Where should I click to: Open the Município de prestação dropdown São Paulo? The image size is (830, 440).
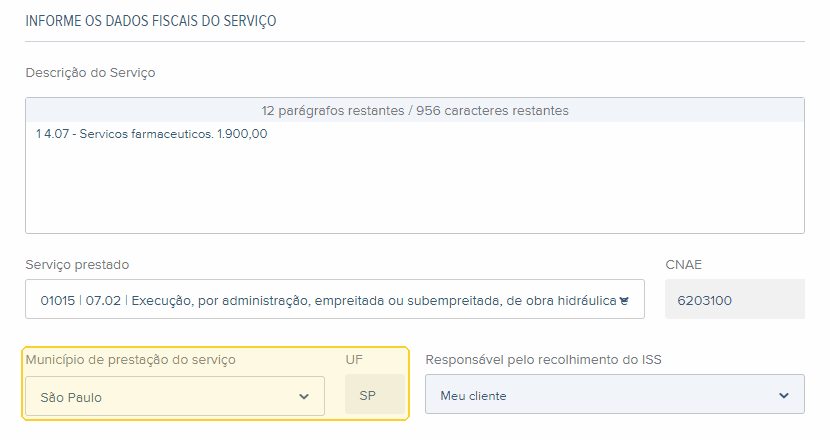click(175, 396)
